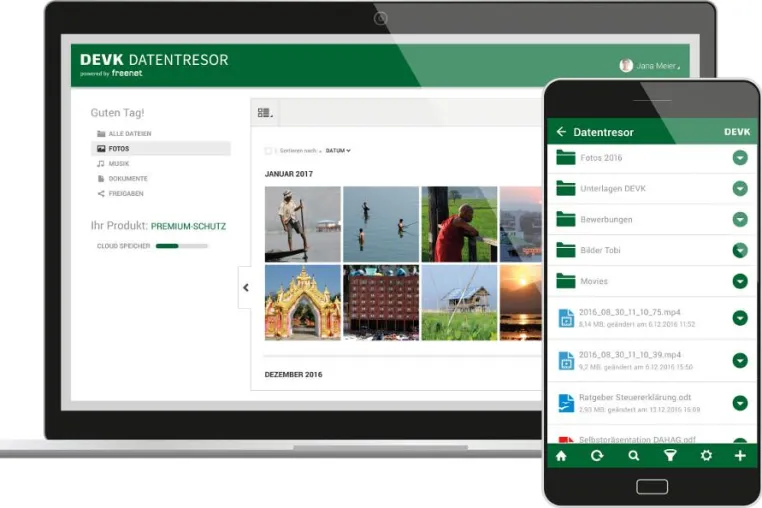Expand options for Bilder Tobi folder
The width and height of the screenshot is (762, 508).
click(x=740, y=250)
